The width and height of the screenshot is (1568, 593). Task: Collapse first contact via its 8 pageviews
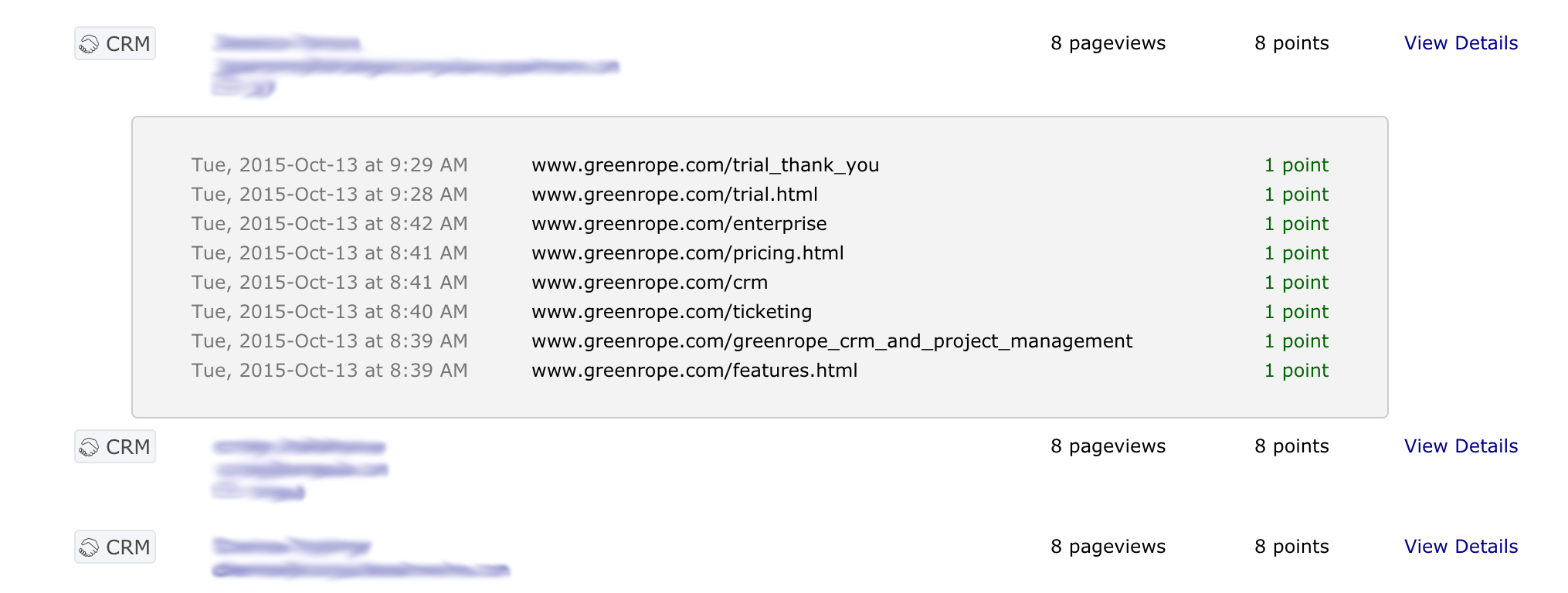click(x=1108, y=43)
